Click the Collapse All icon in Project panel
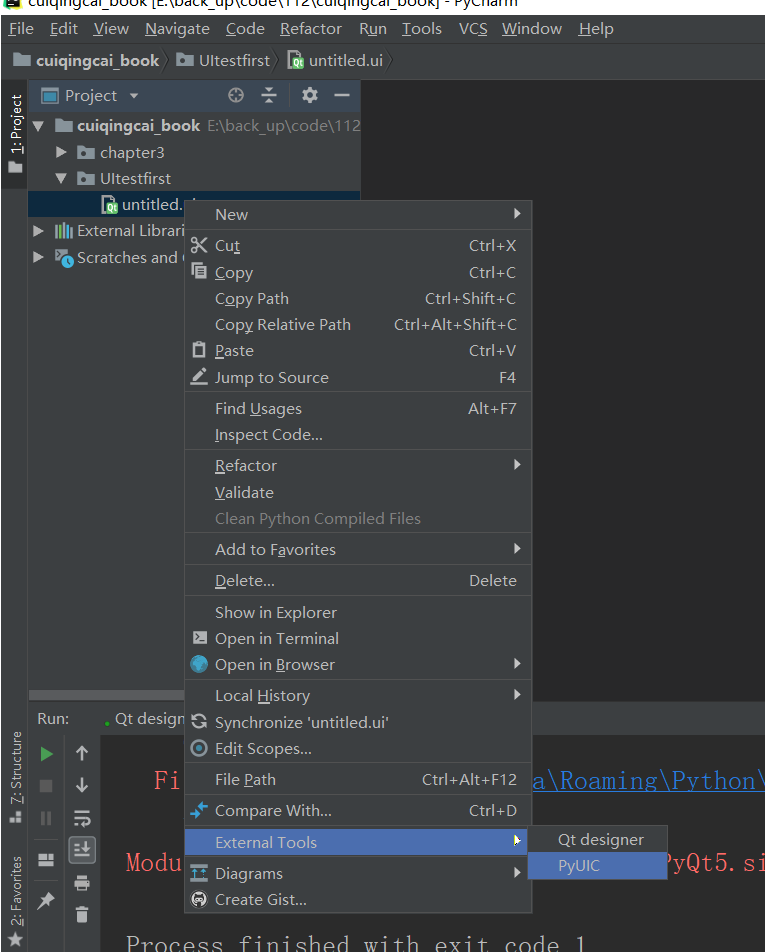 coord(269,95)
